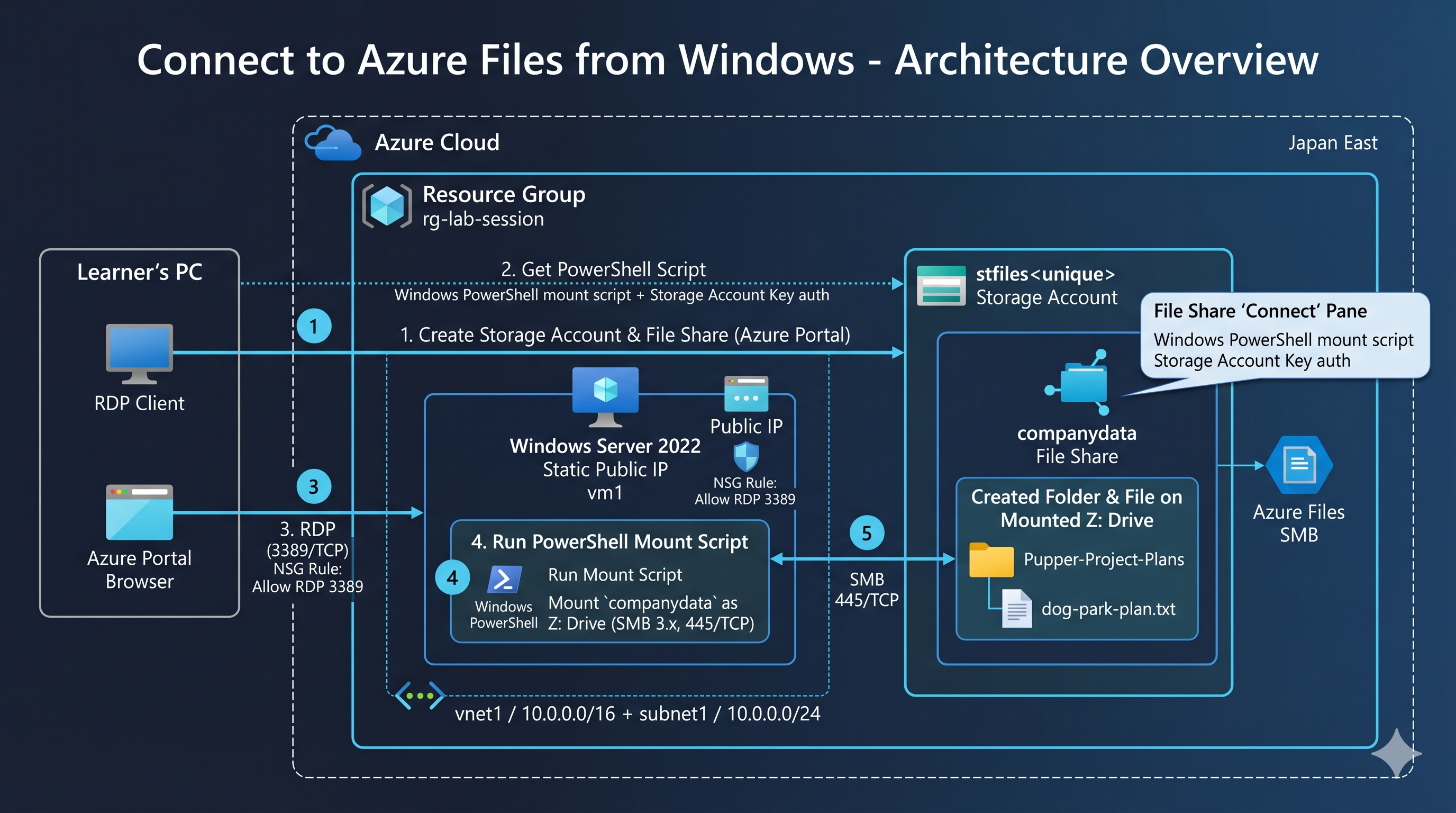The width and height of the screenshot is (1456, 813).
Task: Click the vnet1 / subnet1 address range text
Action: (x=638, y=713)
